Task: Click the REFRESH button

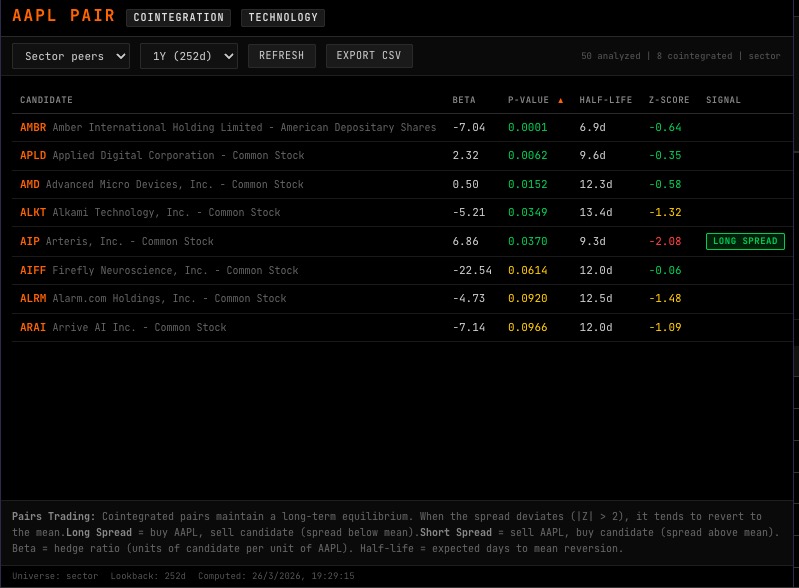Action: click(281, 56)
